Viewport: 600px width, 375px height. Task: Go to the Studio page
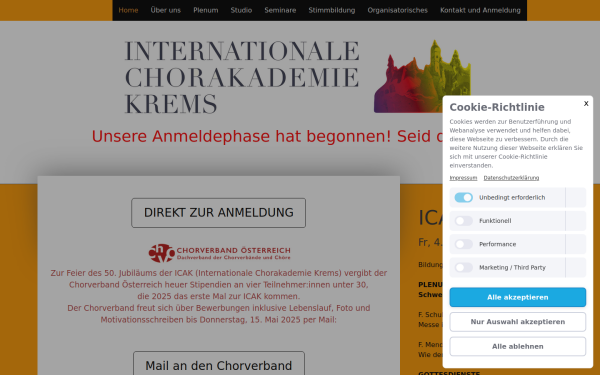pos(241,10)
